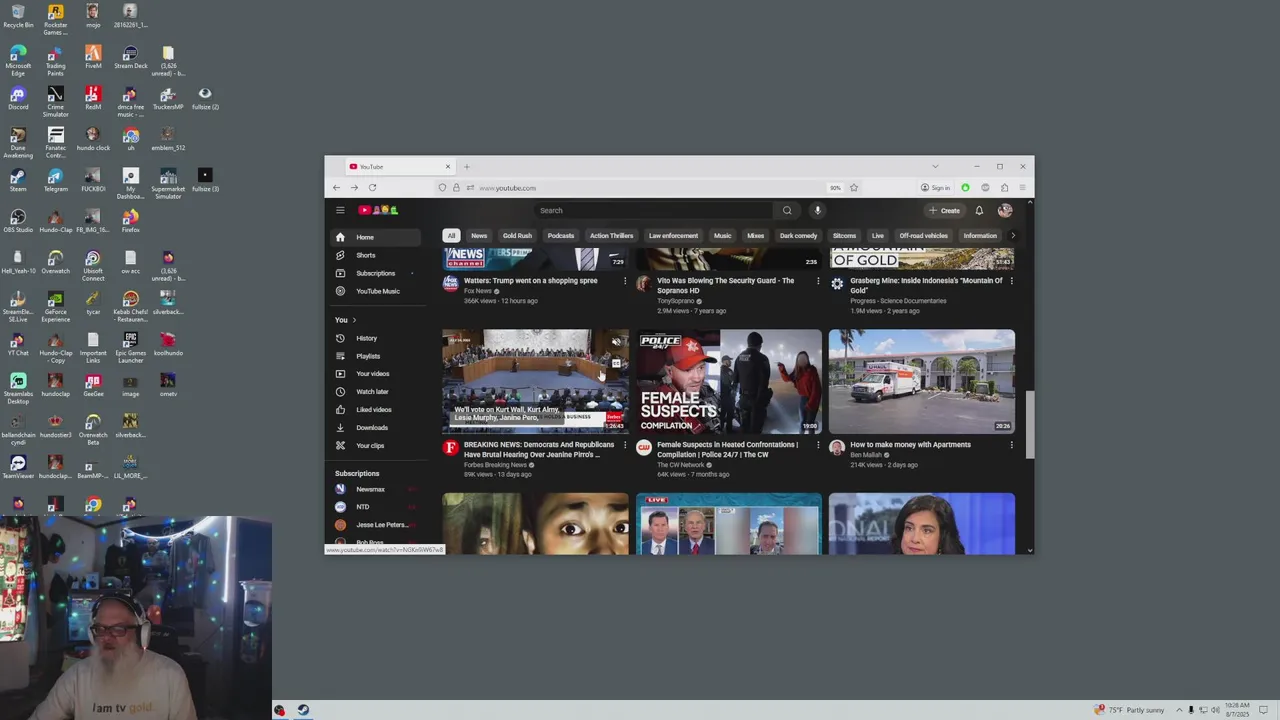Open YouTube notifications bell
The height and width of the screenshot is (720, 1280).
[979, 210]
